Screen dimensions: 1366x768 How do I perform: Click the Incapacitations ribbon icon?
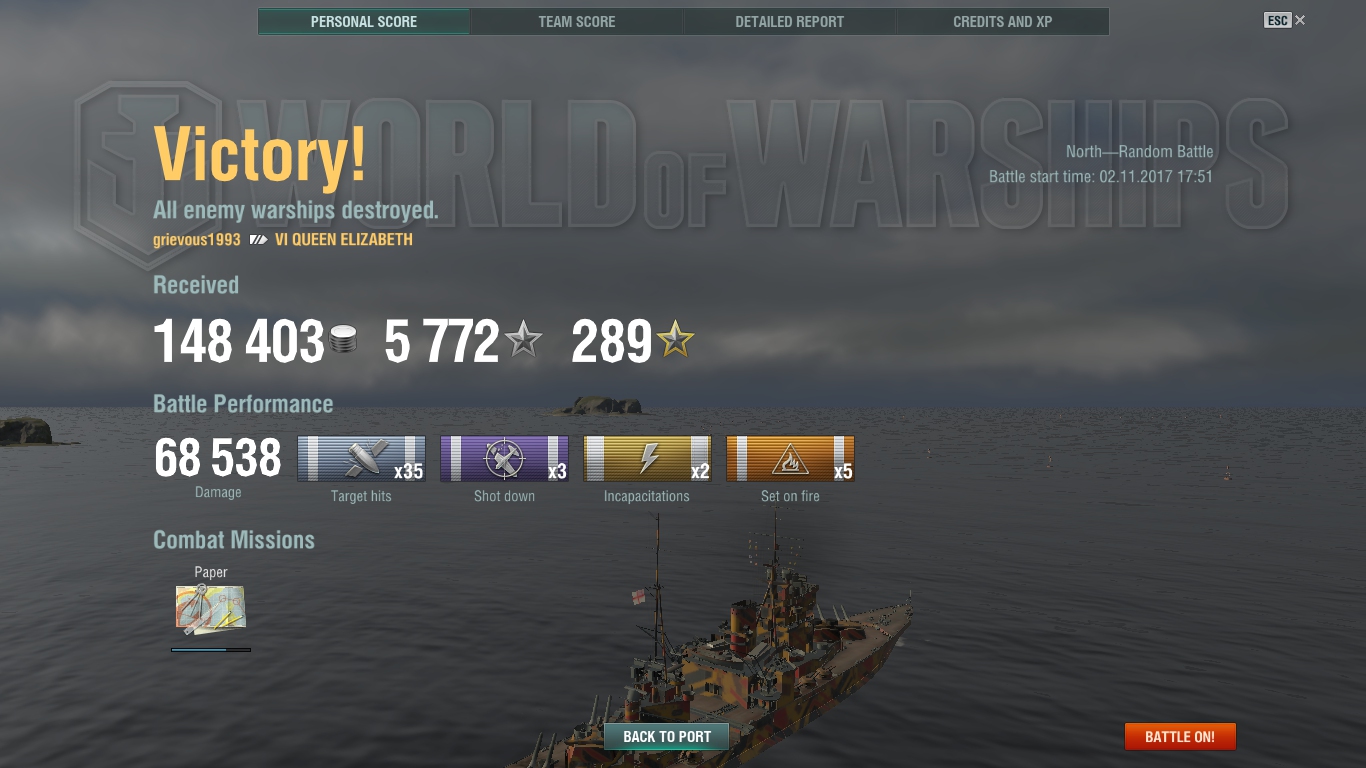(x=647, y=459)
